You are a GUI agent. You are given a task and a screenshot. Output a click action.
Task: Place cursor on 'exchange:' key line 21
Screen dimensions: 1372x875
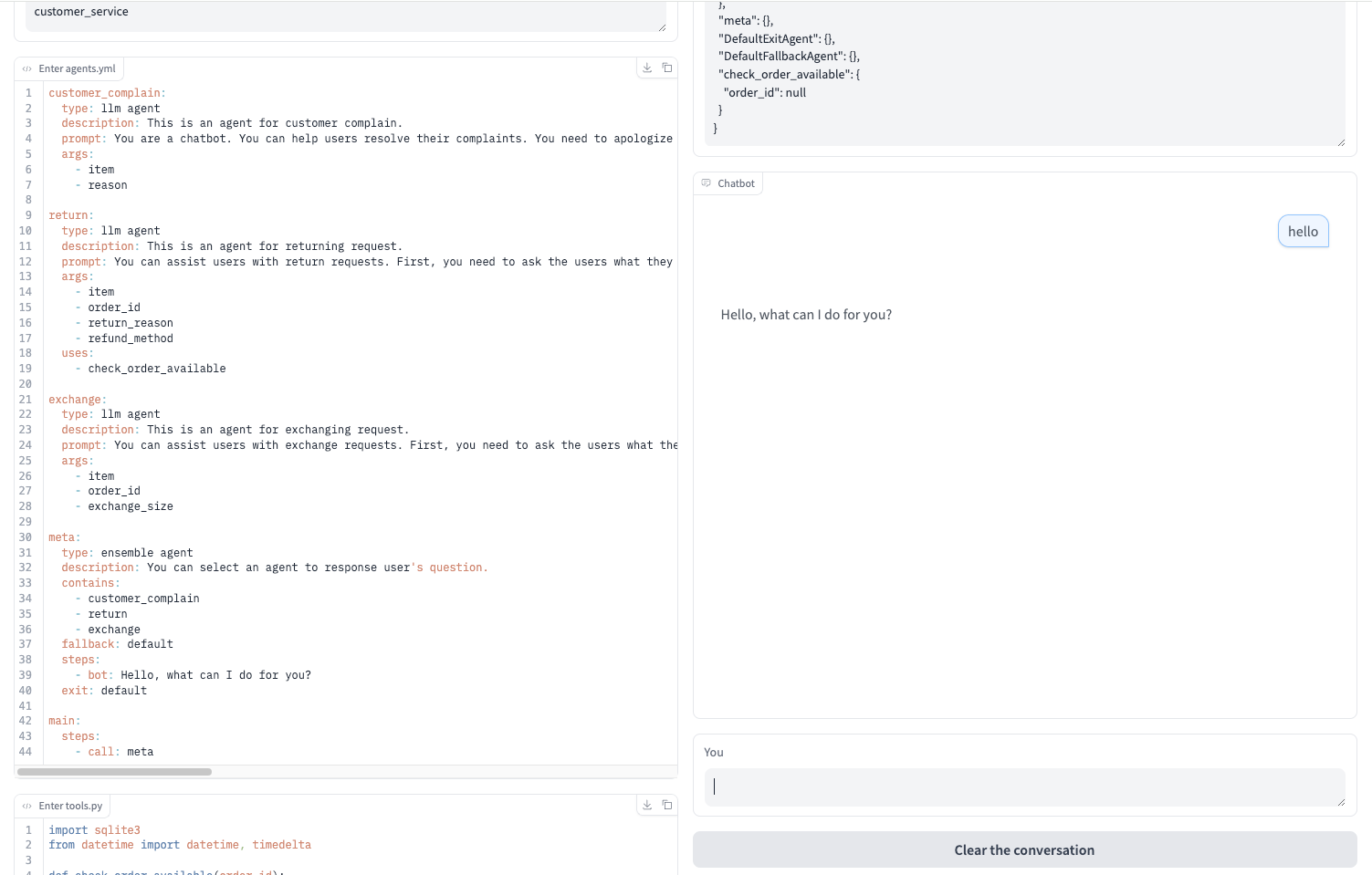[78, 400]
